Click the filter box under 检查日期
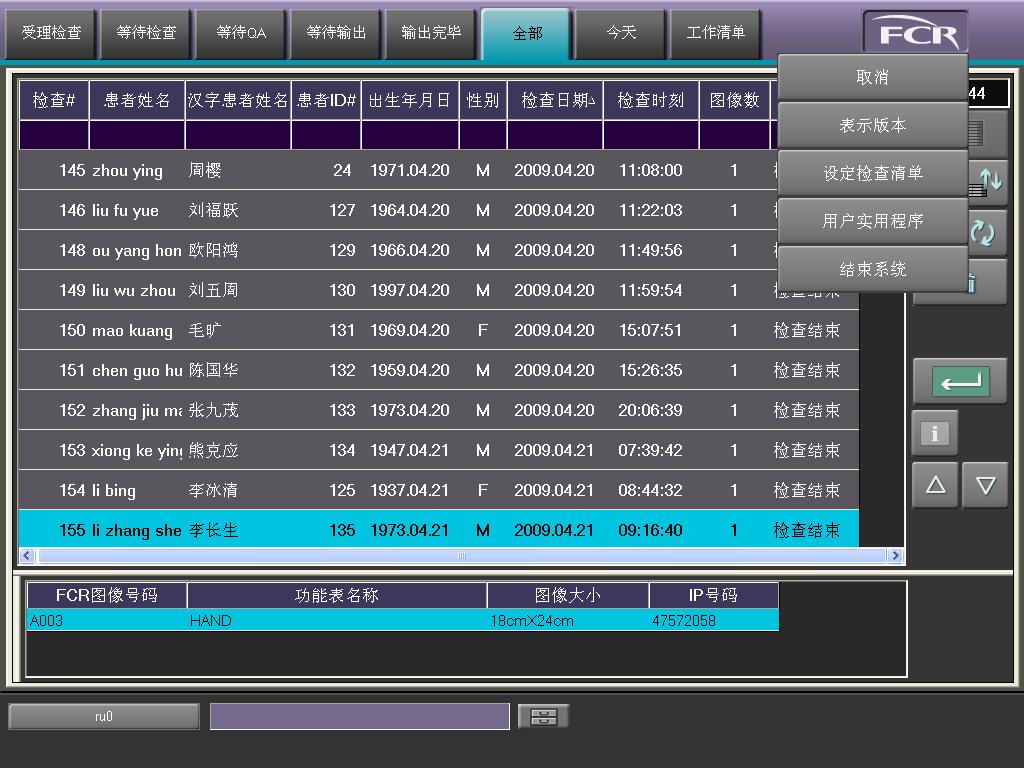 click(x=555, y=135)
